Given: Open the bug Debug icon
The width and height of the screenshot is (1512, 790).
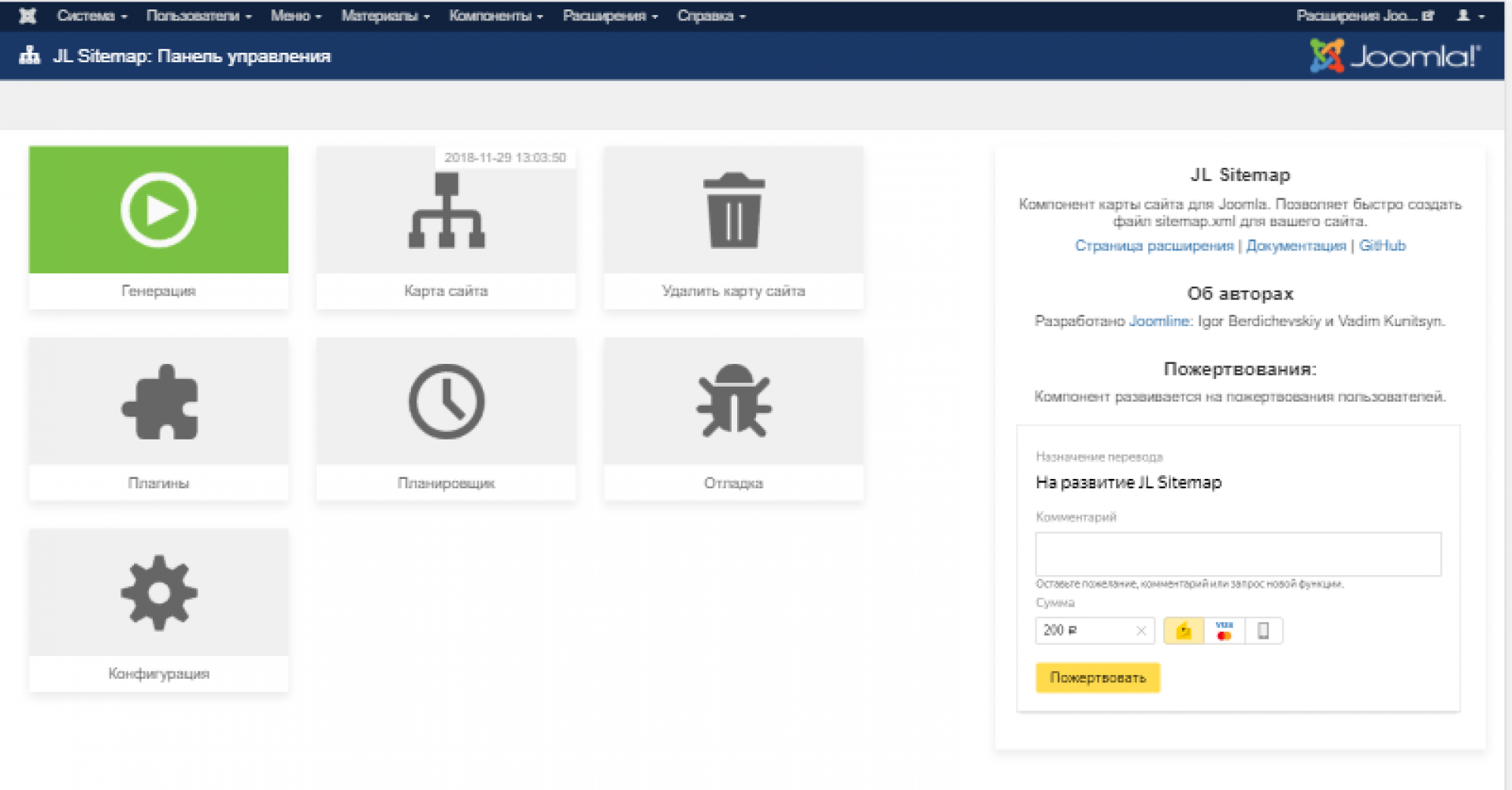Looking at the screenshot, I should pos(734,401).
